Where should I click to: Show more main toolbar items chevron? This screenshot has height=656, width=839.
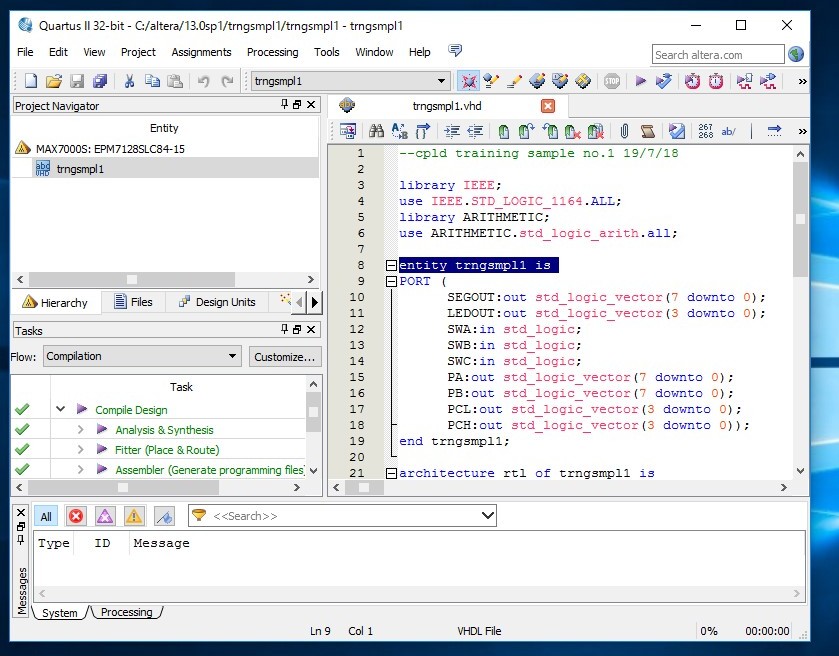click(x=802, y=81)
